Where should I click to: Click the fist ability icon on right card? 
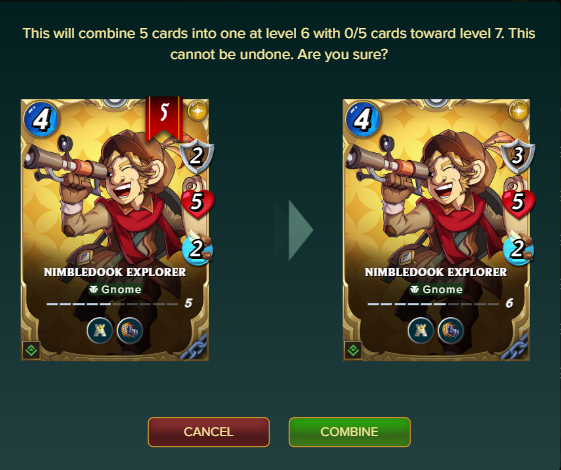[x=451, y=330]
